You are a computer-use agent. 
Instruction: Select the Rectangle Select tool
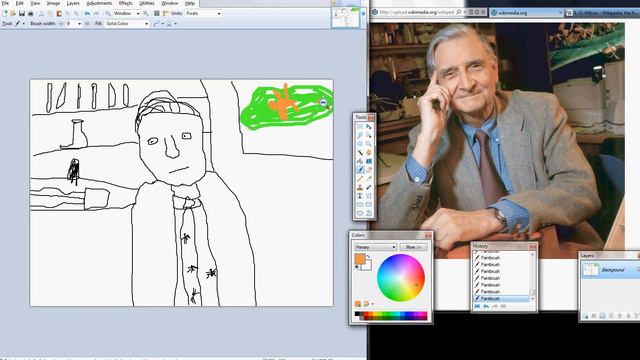360,127
